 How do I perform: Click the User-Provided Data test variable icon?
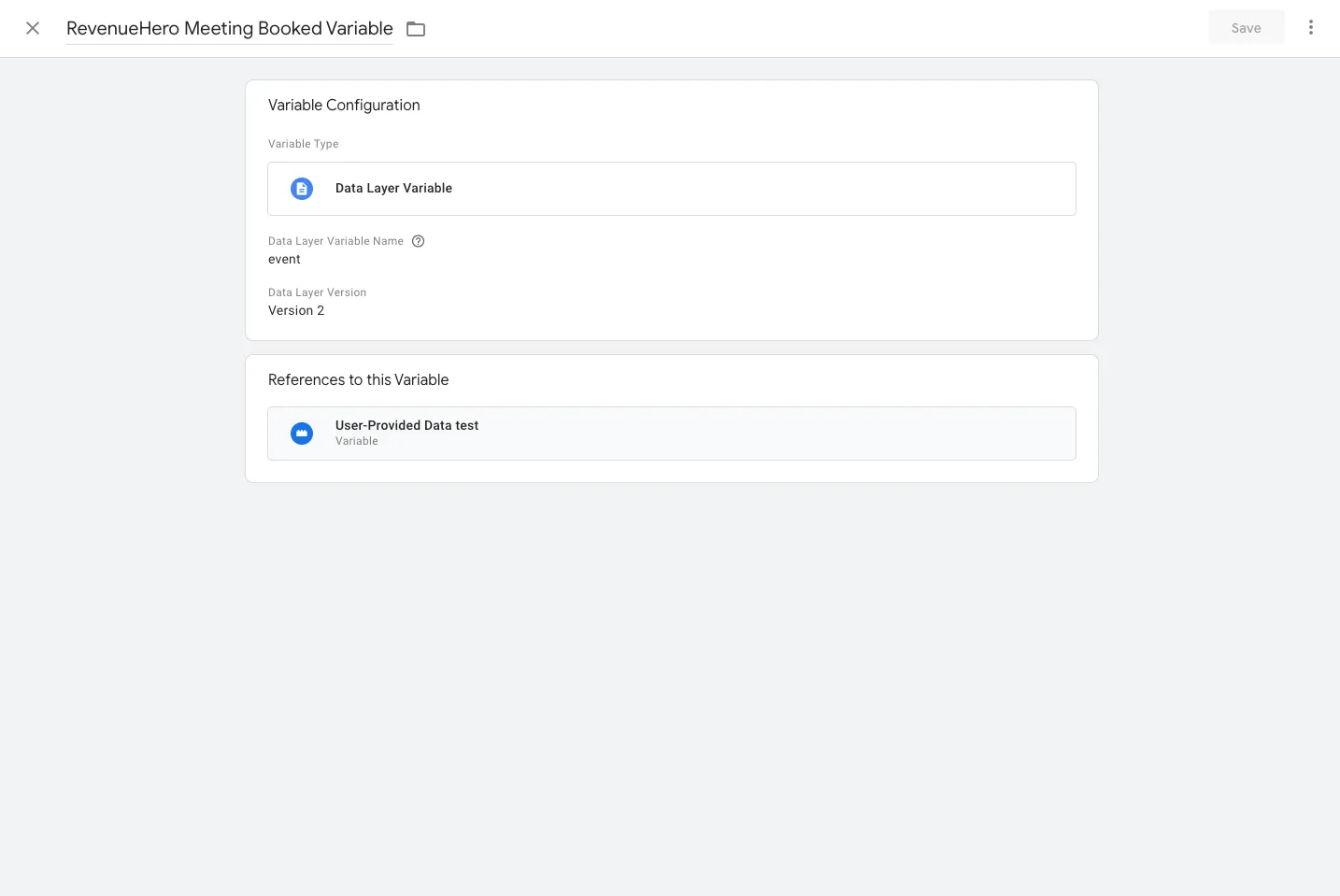[x=302, y=434]
